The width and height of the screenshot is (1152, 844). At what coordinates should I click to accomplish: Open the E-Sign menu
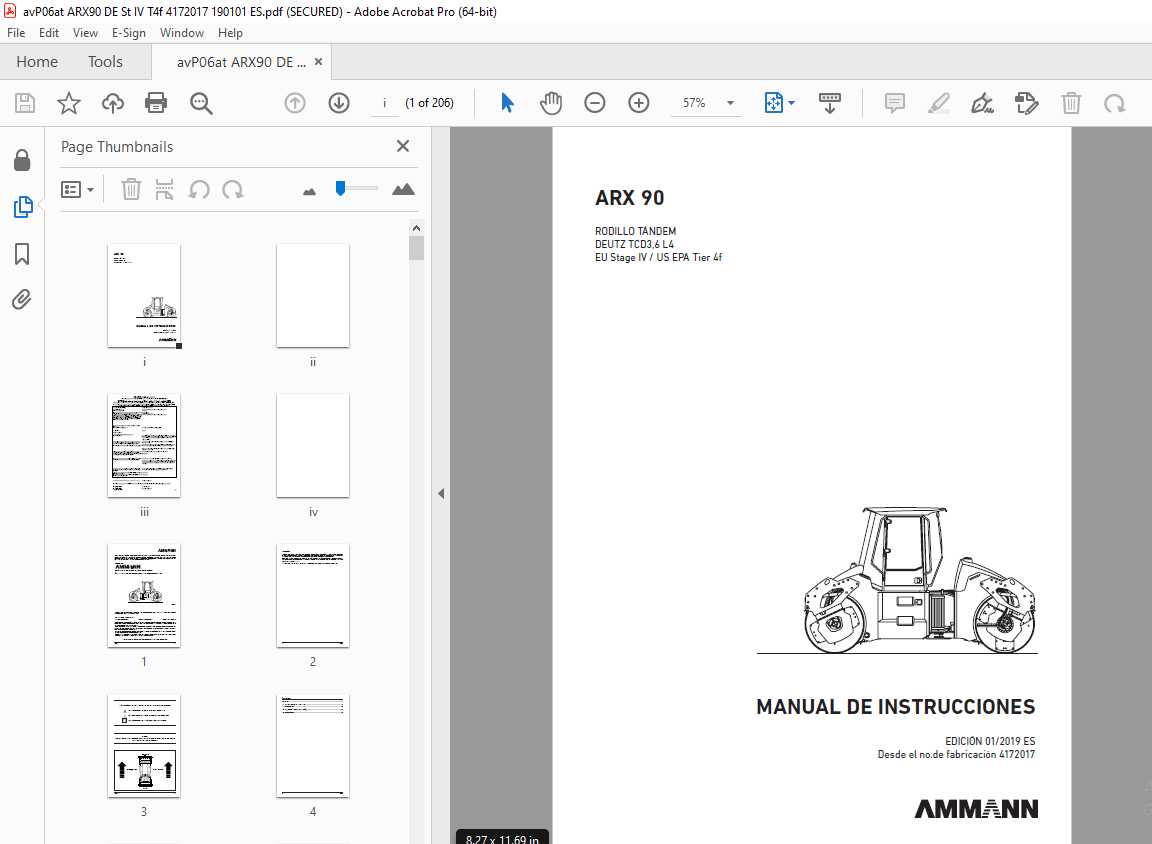129,33
